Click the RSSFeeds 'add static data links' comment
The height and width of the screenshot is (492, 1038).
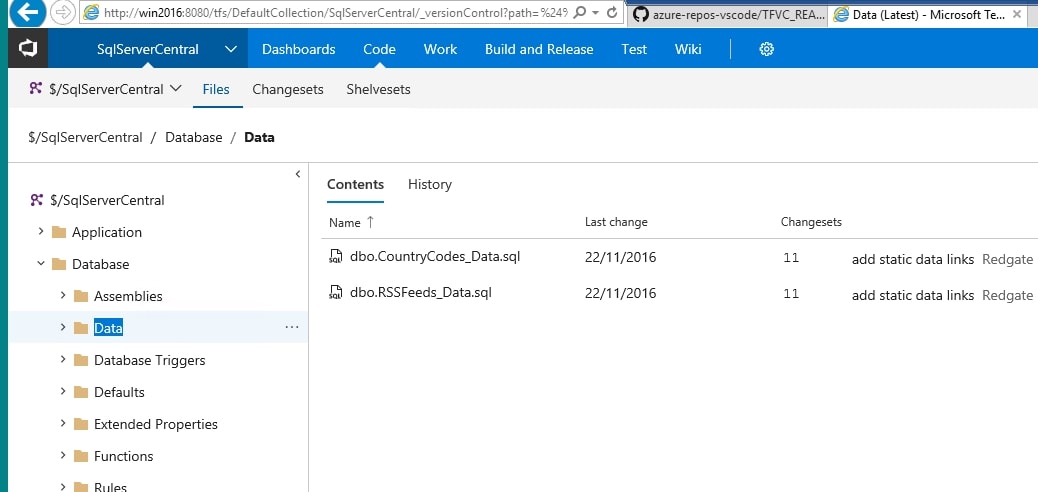pos(913,295)
